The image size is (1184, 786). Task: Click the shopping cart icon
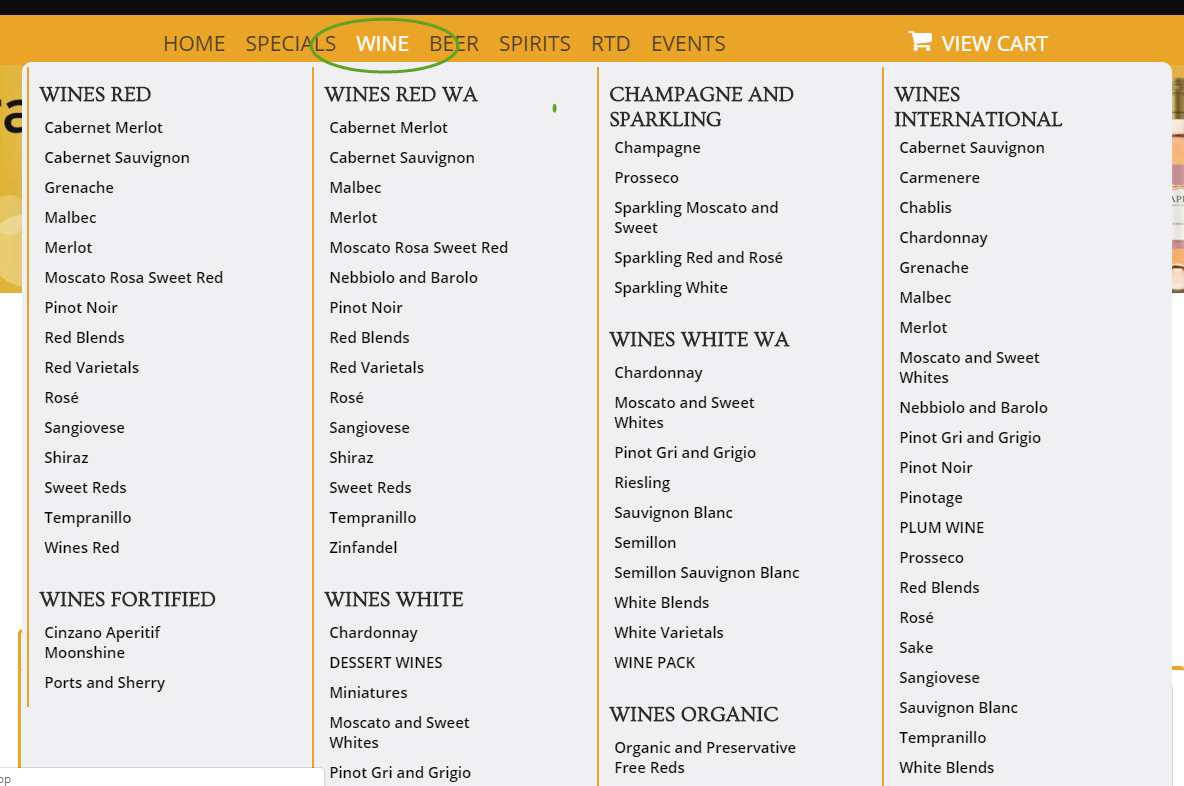920,41
